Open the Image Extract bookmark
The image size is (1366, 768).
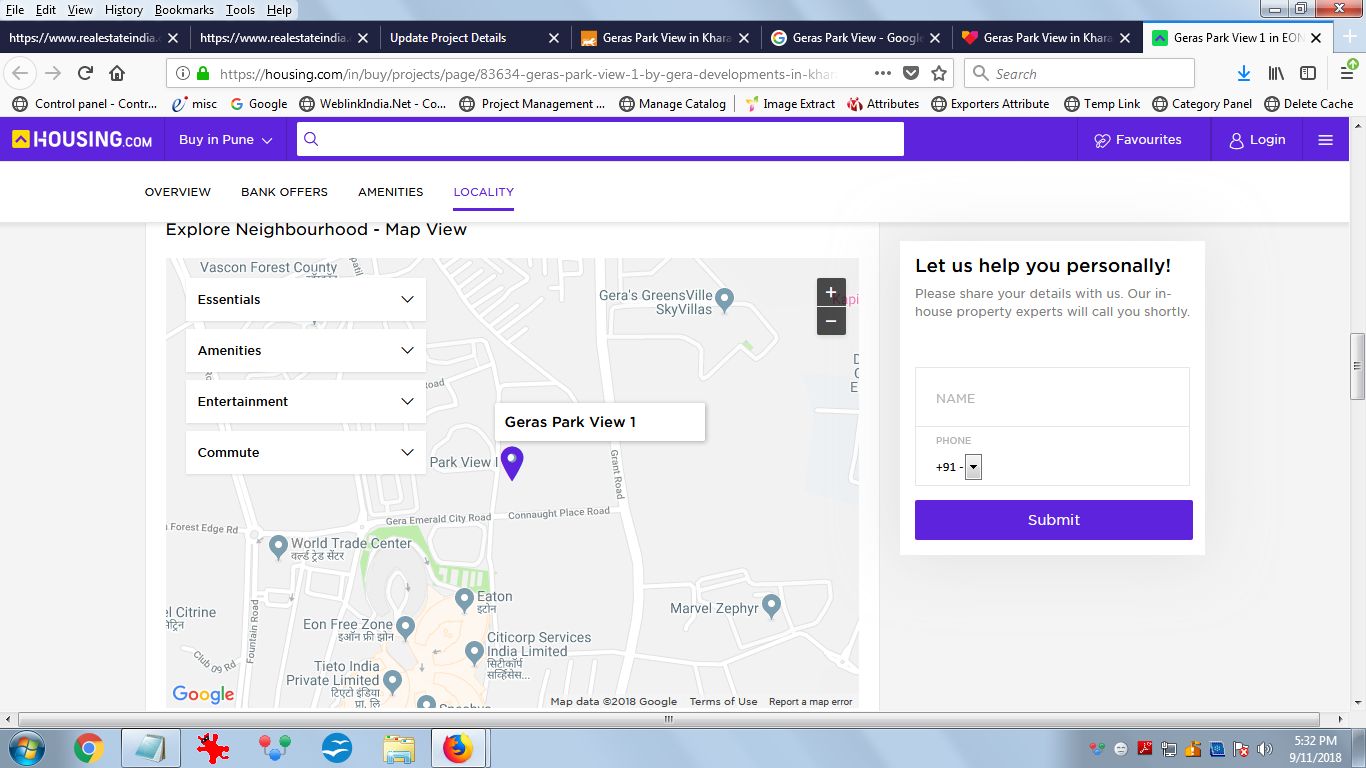[x=790, y=103]
